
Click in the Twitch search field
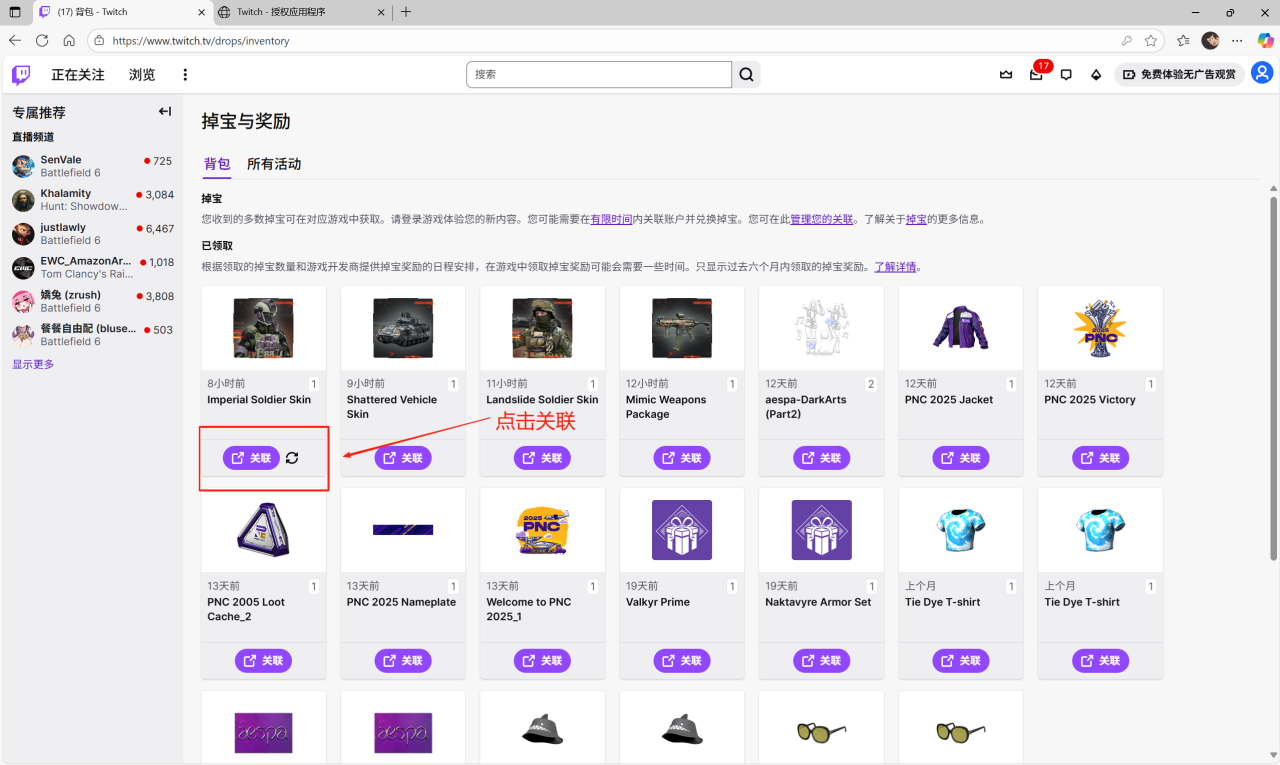coord(599,75)
